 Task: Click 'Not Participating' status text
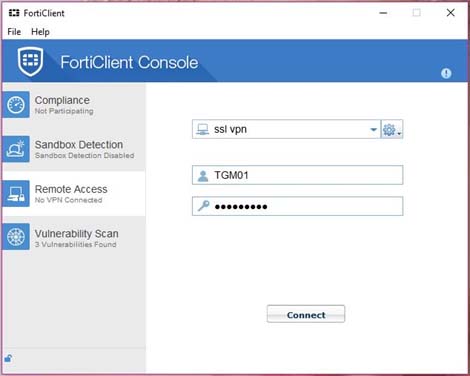coord(64,111)
